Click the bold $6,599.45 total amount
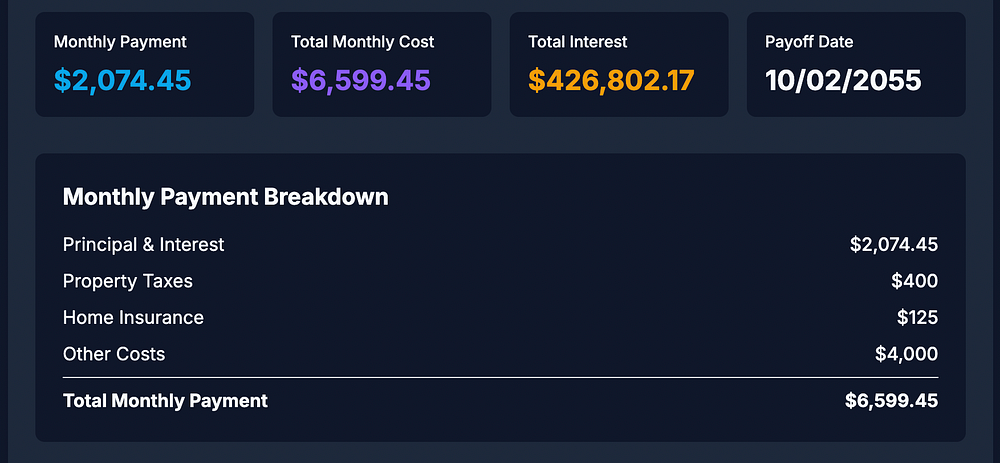This screenshot has width=1000, height=463. [891, 401]
